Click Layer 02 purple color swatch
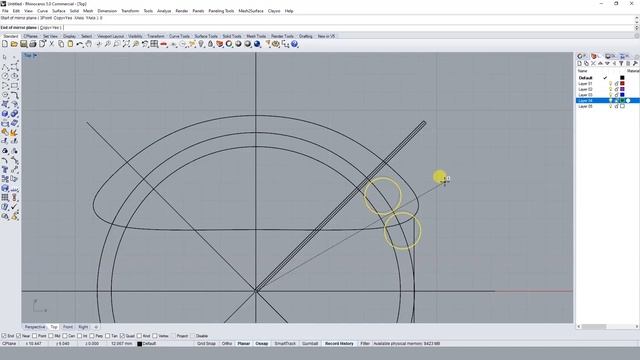Viewport: 640px width, 360px height. 622,89
